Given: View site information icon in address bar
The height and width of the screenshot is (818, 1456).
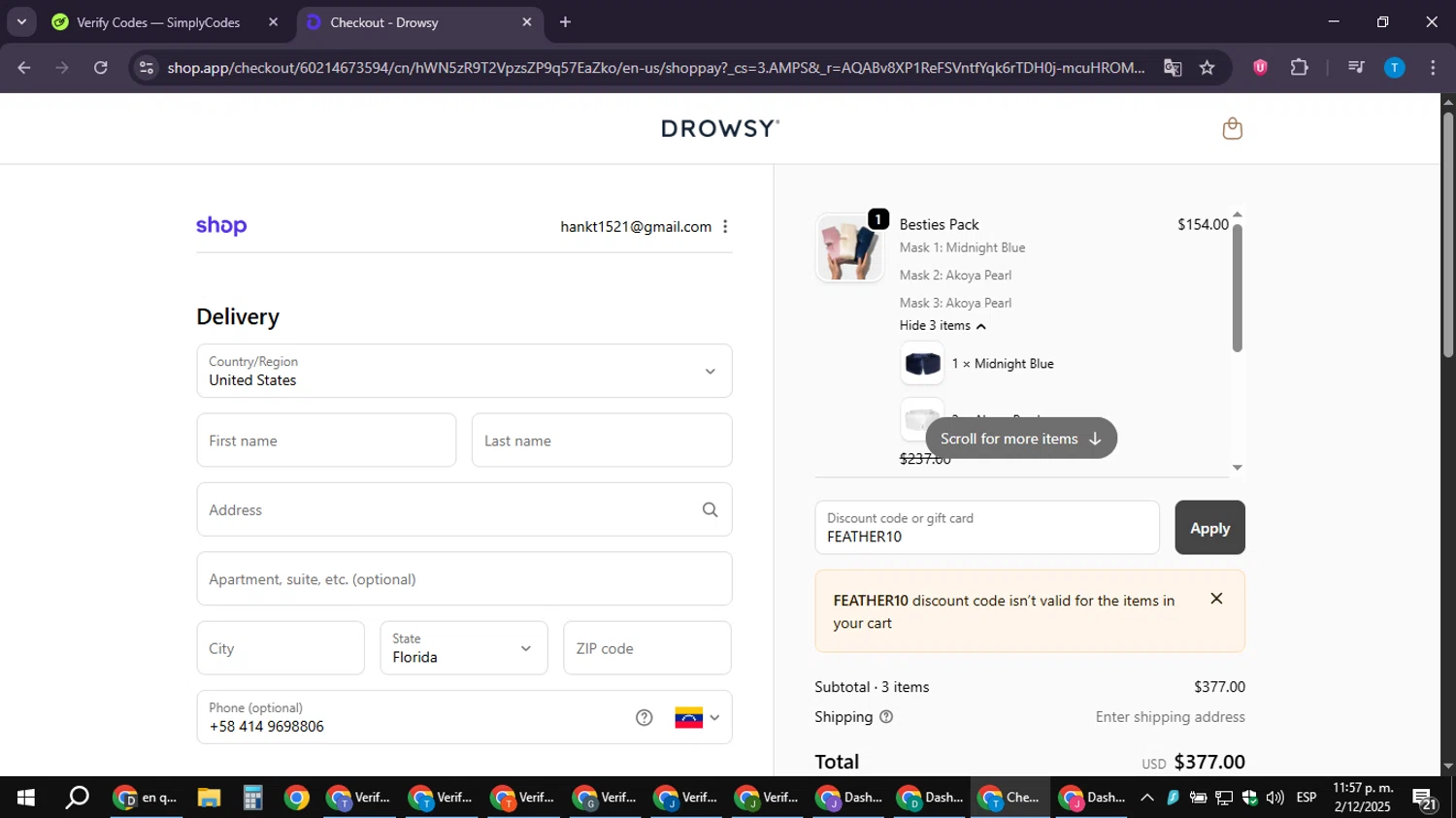Looking at the screenshot, I should click(x=147, y=67).
